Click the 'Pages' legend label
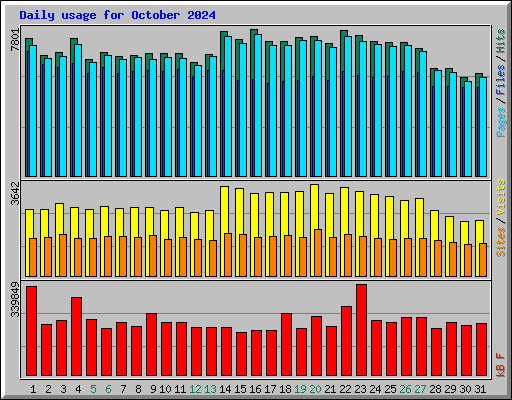512x400 pixels. click(501, 122)
